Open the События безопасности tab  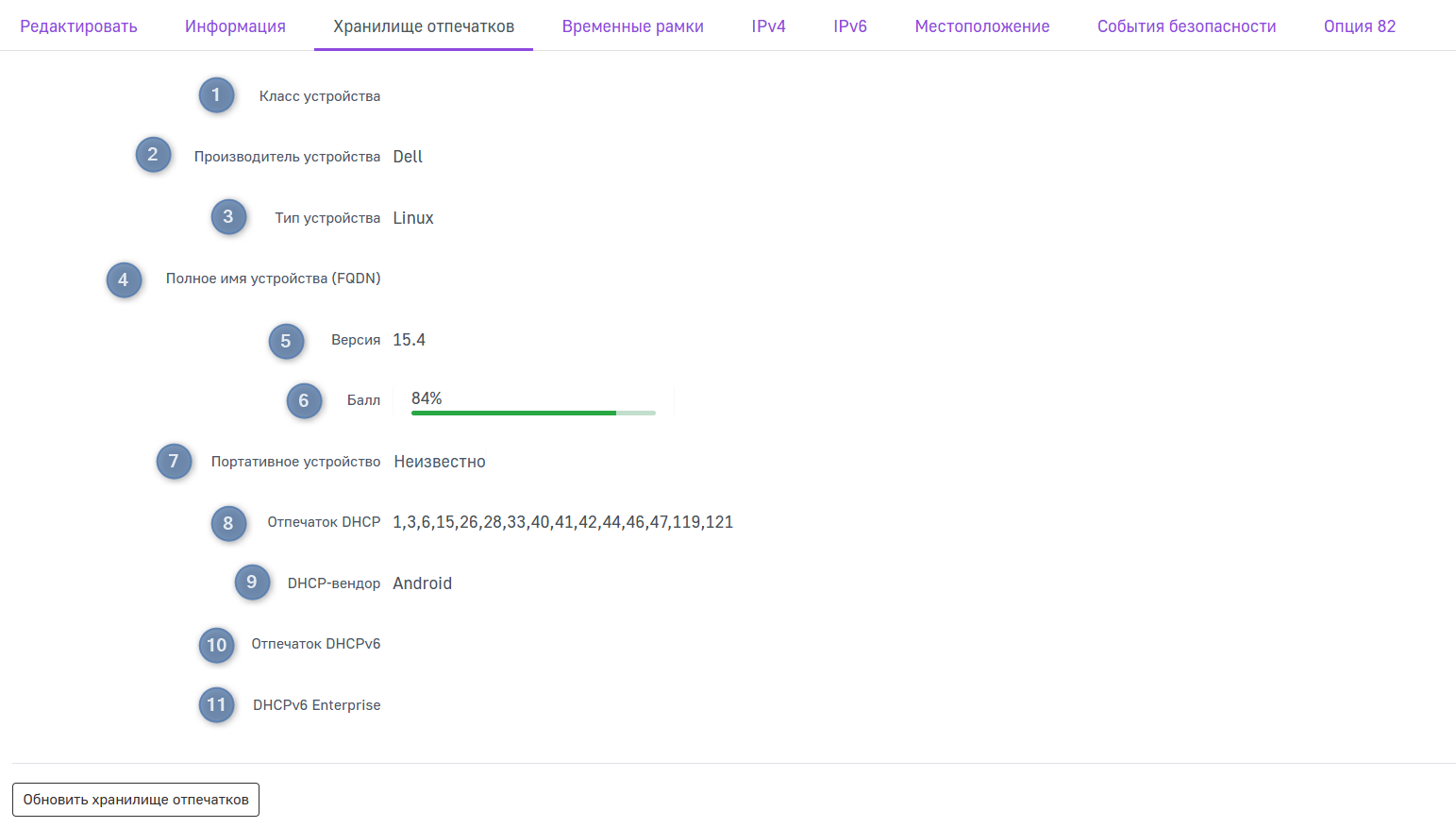[1186, 26]
